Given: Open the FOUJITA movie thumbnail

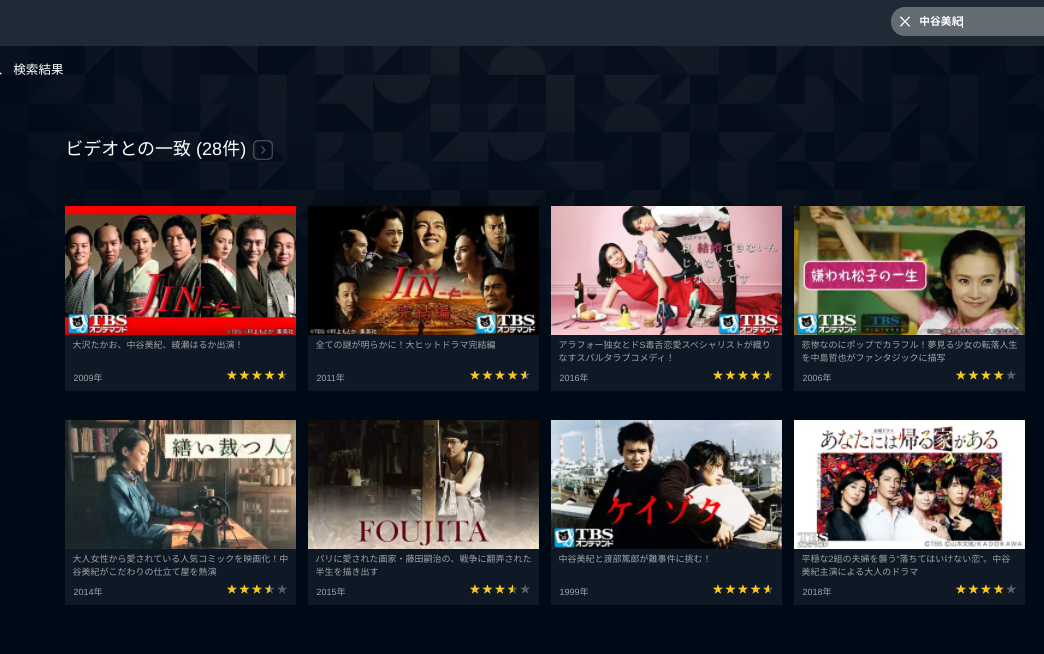Looking at the screenshot, I should click(423, 484).
